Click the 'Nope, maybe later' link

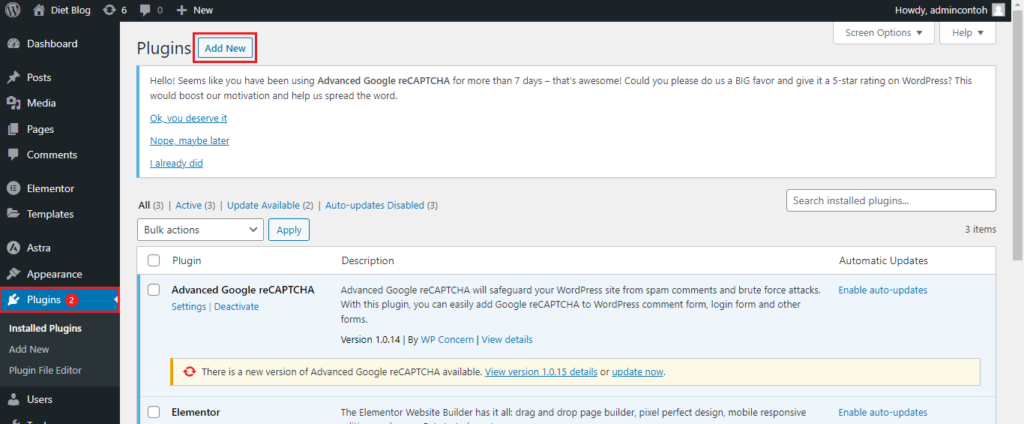(189, 140)
